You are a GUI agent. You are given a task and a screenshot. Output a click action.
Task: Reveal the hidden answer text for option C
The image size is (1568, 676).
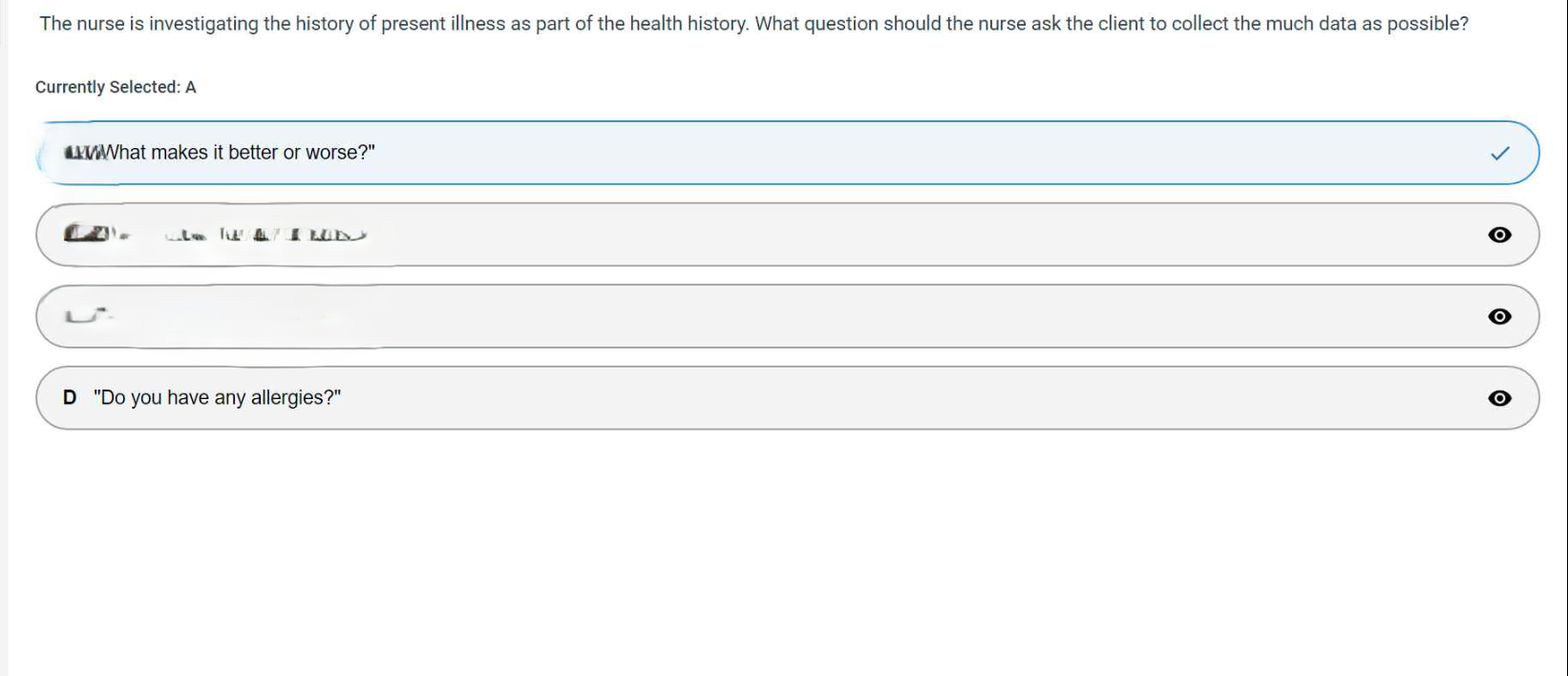pos(1500,316)
